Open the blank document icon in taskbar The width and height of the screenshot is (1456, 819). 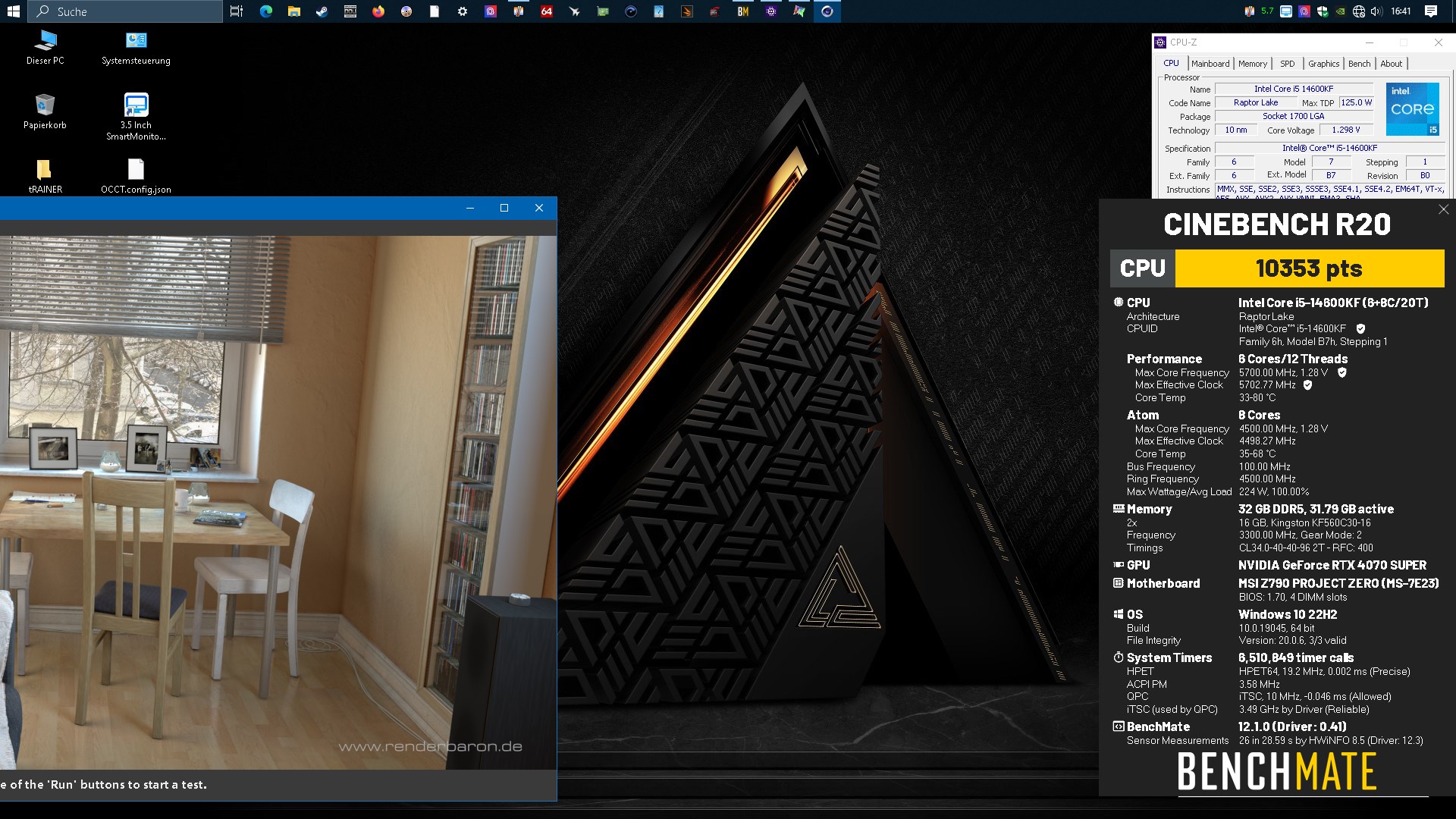[x=435, y=11]
